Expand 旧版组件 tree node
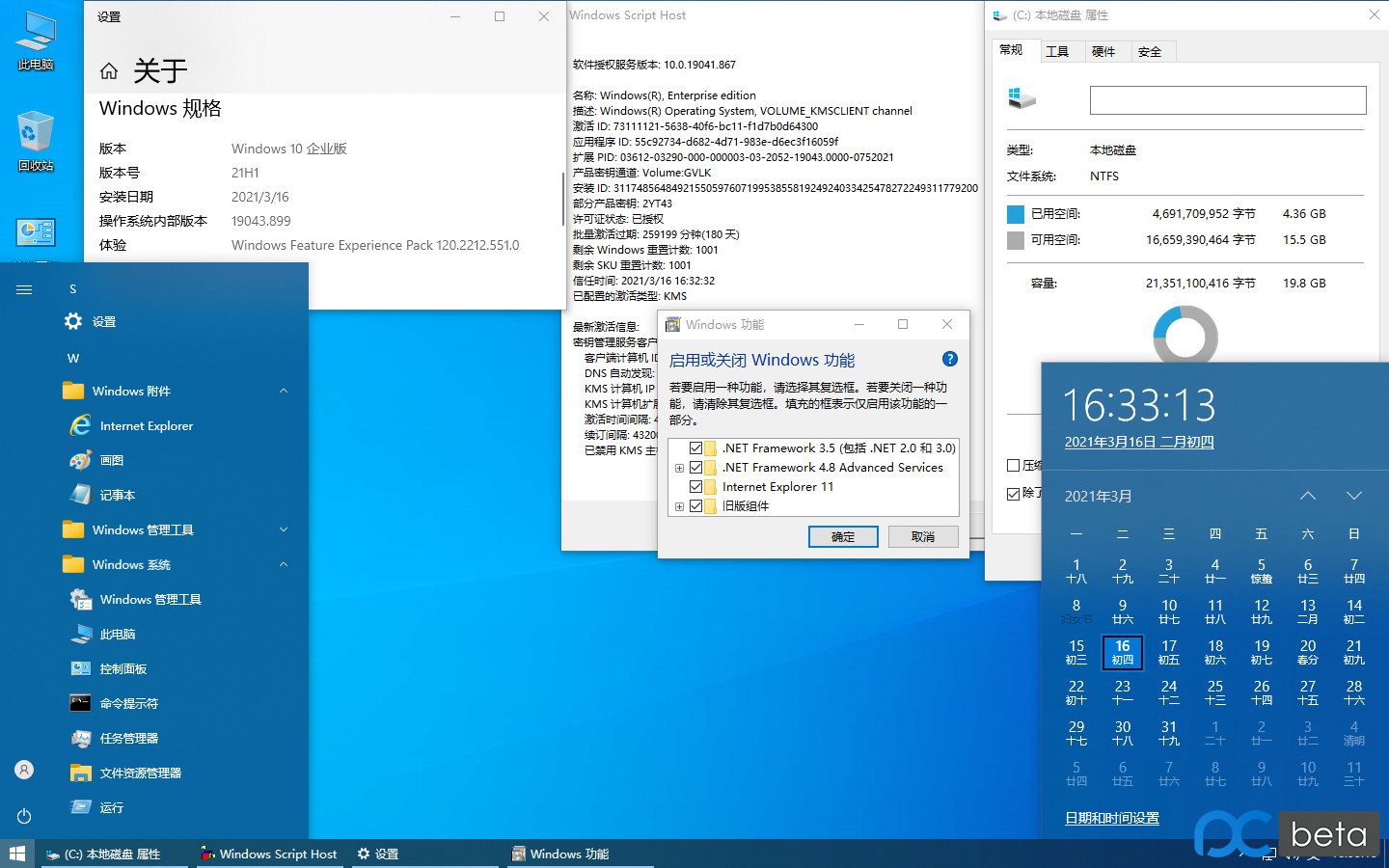 click(x=679, y=506)
